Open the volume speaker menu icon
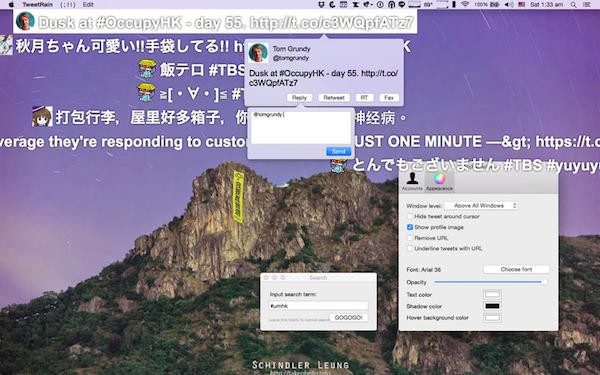Screen dimensions: 600x375 pos(509,5)
